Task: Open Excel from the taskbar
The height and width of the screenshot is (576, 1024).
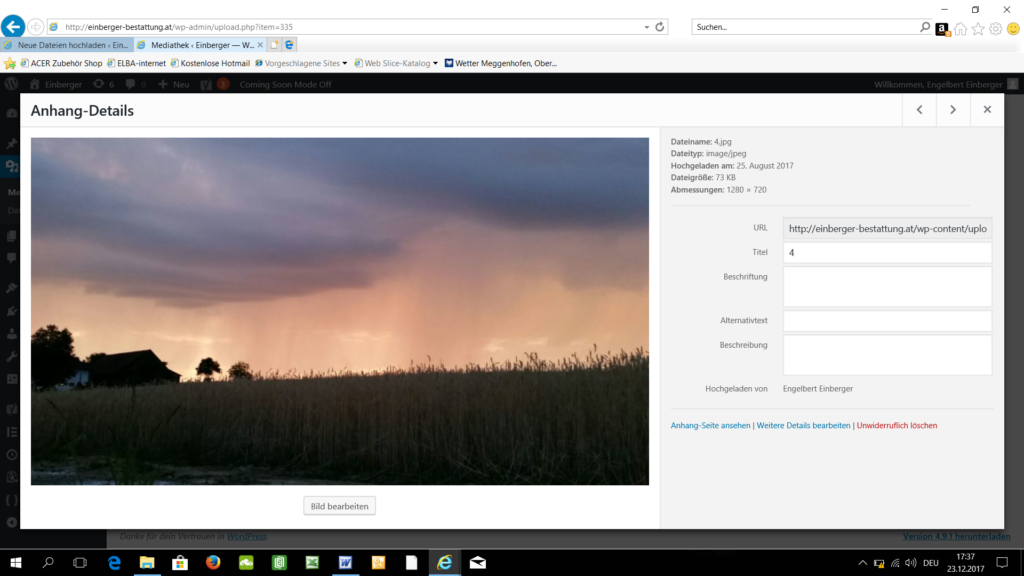Action: coord(312,562)
